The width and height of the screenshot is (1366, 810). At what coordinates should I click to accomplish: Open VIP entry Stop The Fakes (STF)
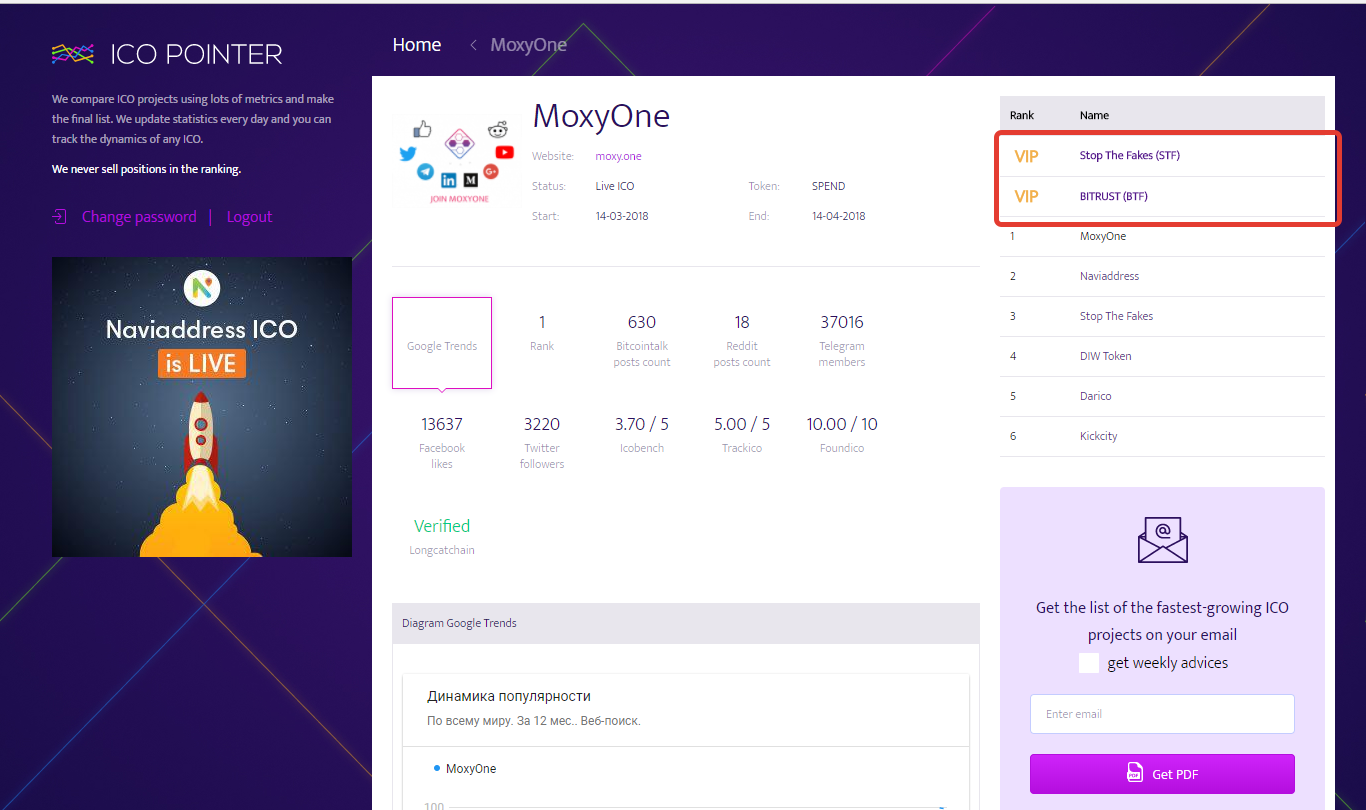click(1162, 156)
